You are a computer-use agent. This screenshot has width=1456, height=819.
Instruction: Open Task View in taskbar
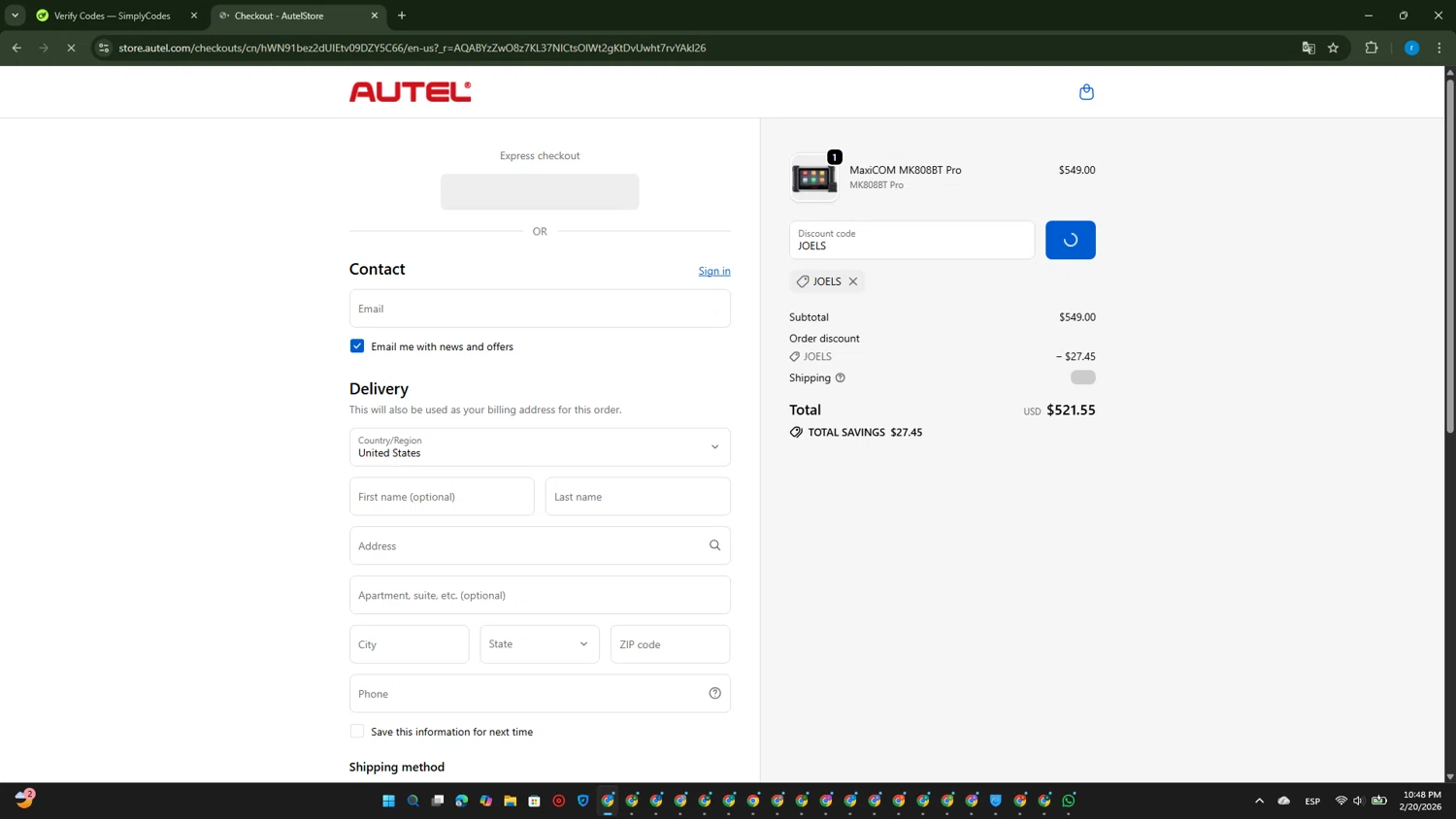[437, 801]
